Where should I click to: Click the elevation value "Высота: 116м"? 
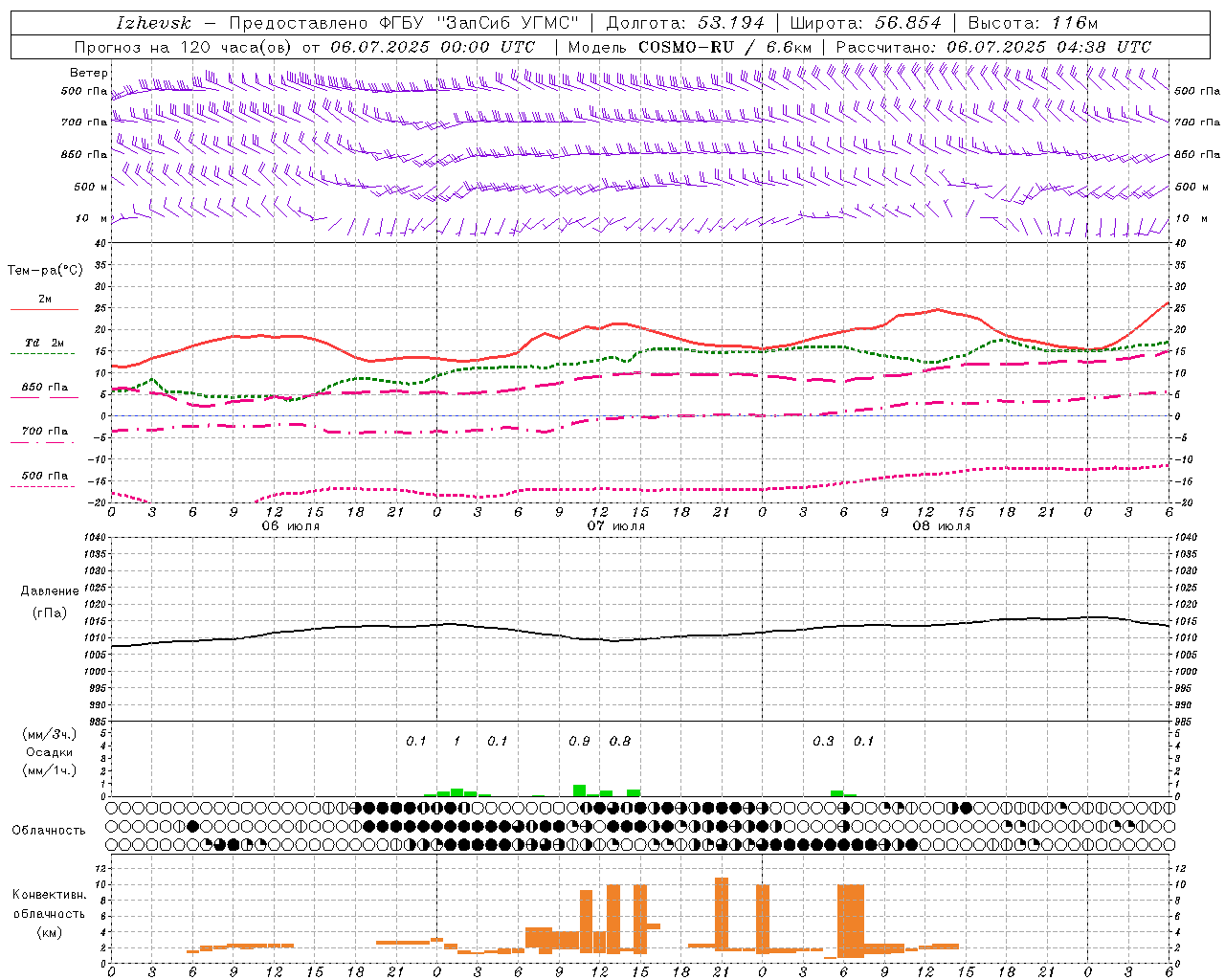pyautogui.click(x=1033, y=23)
